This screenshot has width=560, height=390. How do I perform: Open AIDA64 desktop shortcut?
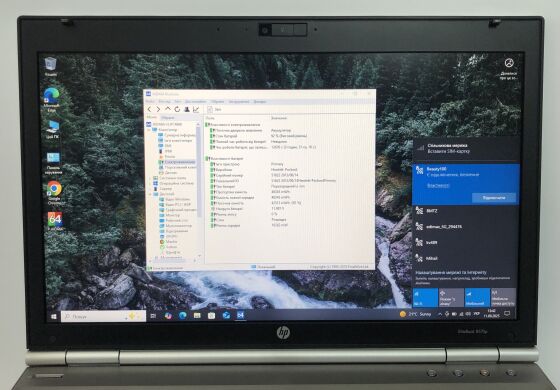[55, 221]
